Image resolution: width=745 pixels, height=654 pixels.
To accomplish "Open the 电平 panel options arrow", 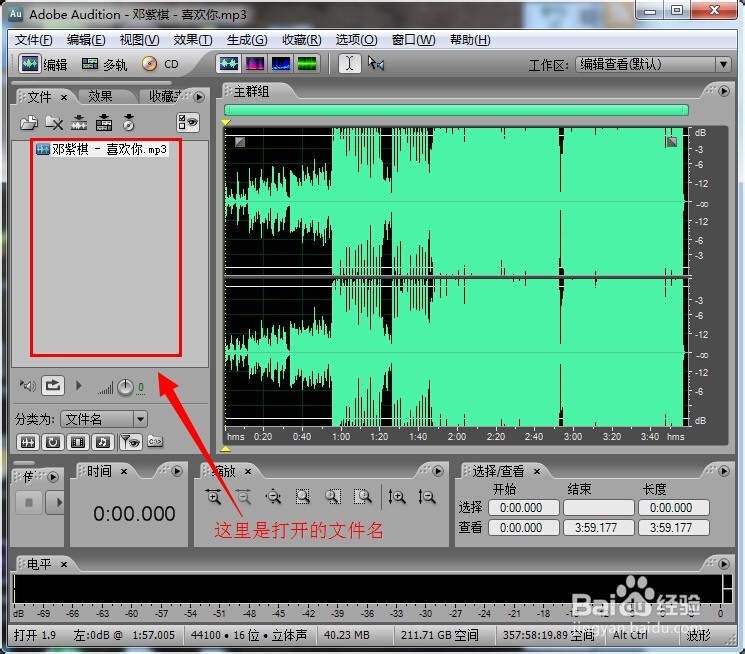I will [x=724, y=564].
